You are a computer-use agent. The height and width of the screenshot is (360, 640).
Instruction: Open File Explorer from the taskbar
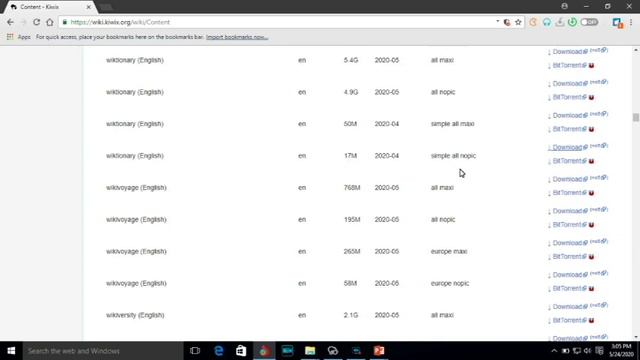coord(310,351)
